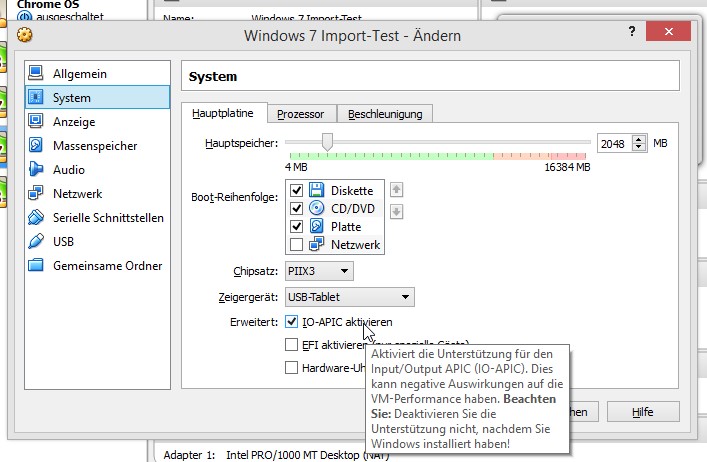The image size is (707, 462).
Task: Select the Audio settings category
Action: (97, 169)
